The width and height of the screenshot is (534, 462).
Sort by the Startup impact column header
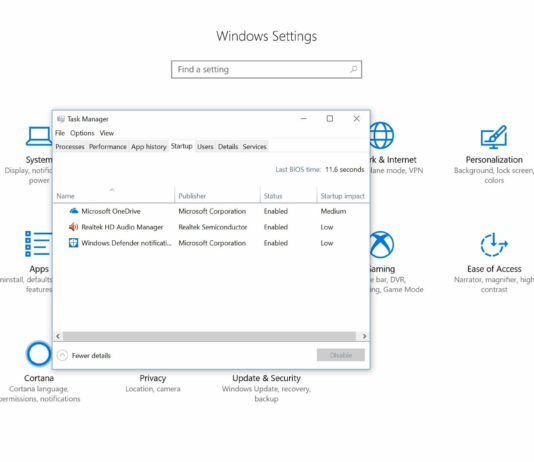coord(343,196)
